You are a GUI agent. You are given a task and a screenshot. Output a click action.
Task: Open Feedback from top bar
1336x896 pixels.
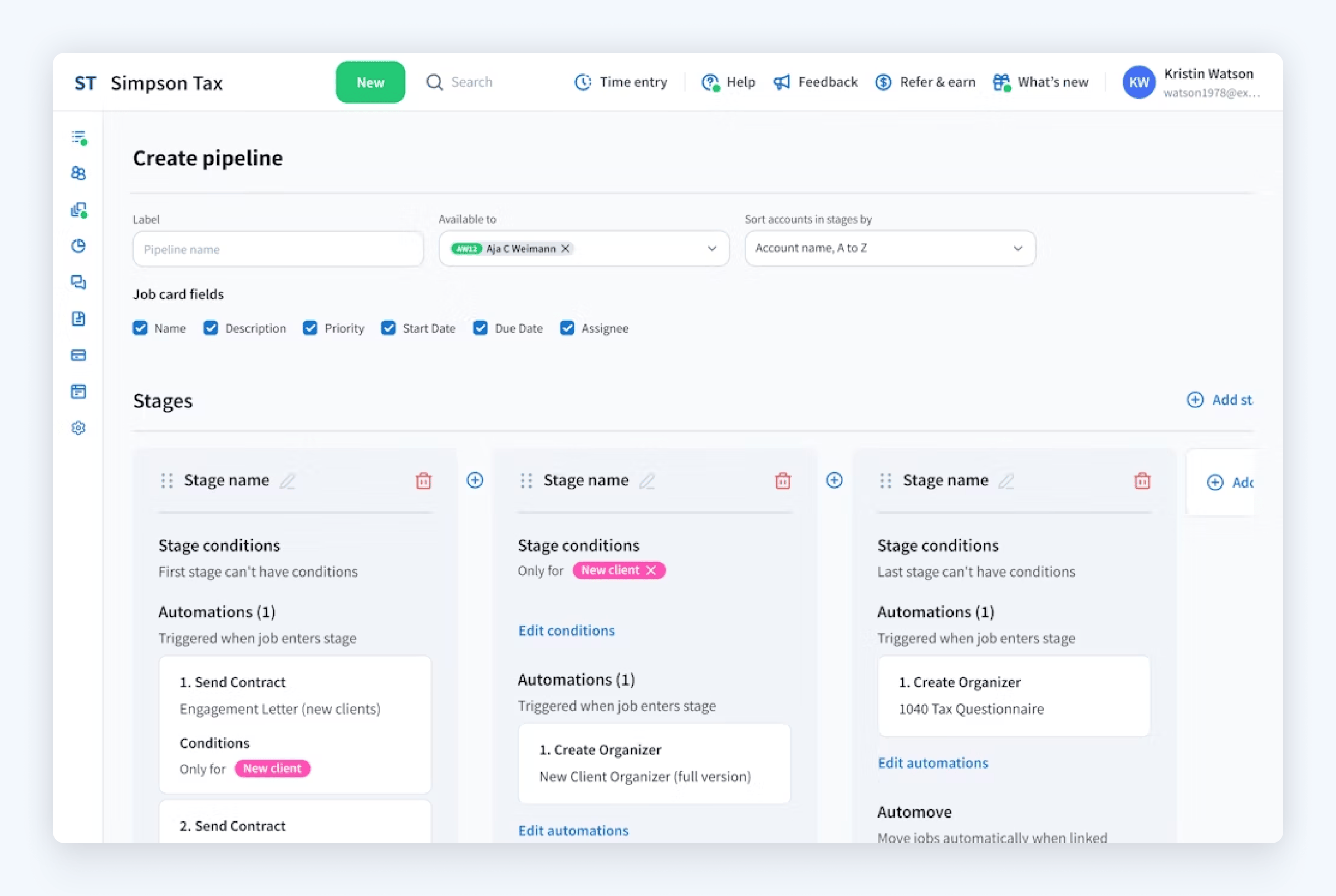click(816, 82)
